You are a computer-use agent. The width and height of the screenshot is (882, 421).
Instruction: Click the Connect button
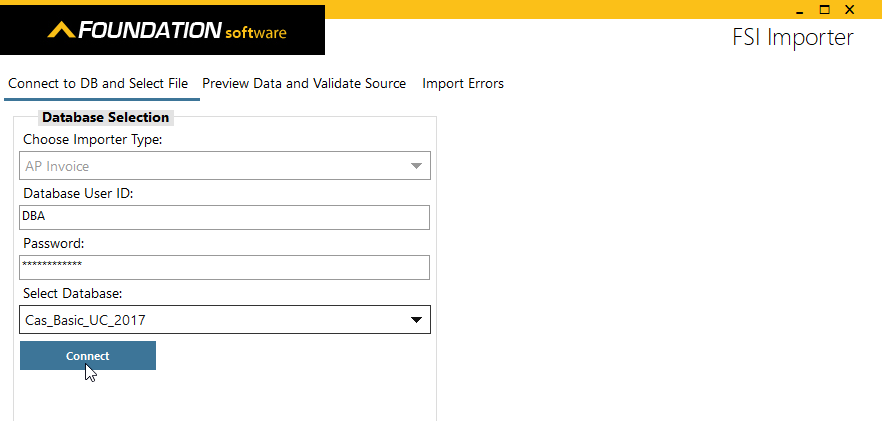tap(88, 356)
